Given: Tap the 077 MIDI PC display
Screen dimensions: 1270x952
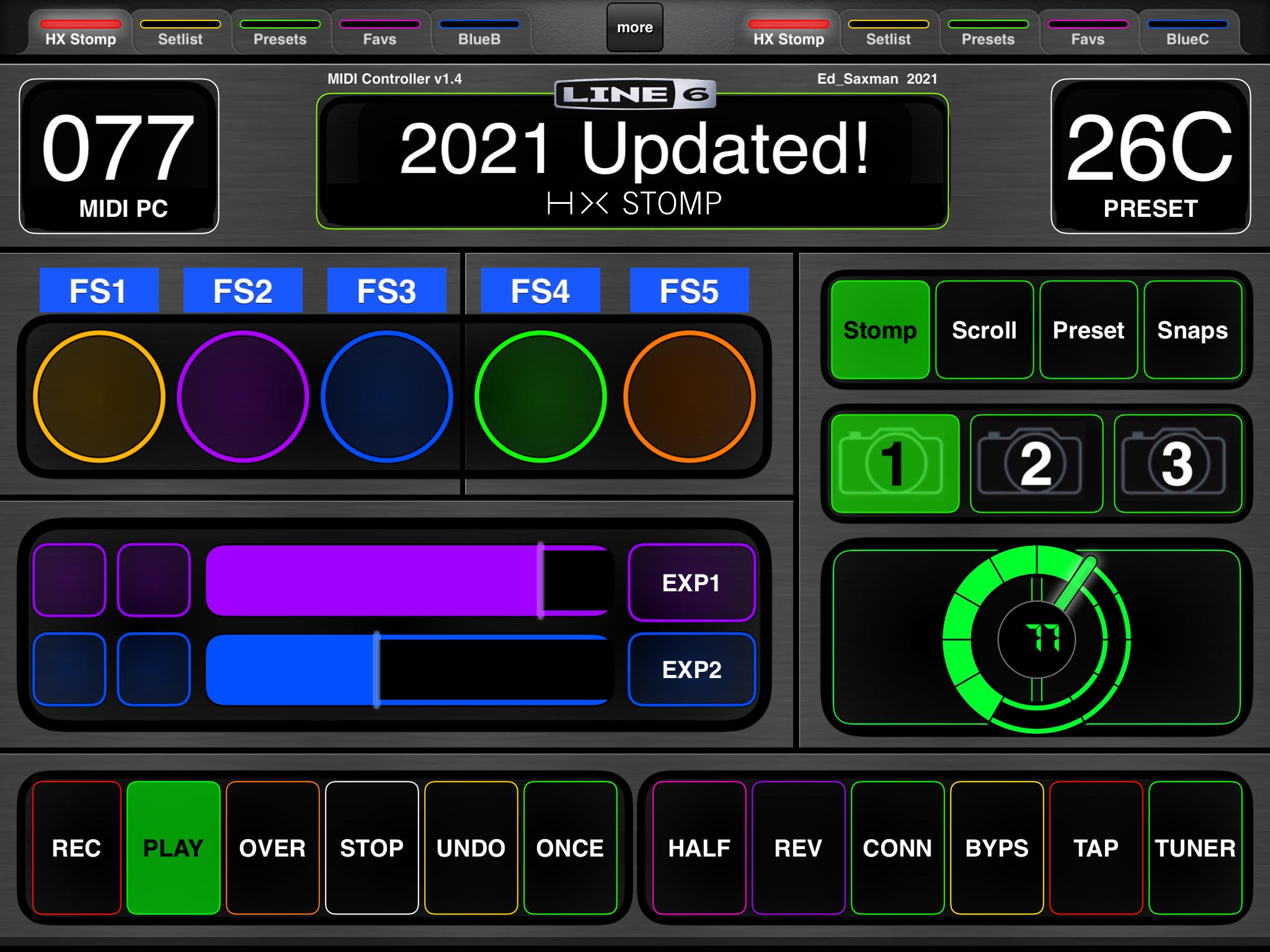Looking at the screenshot, I should coord(119,156).
